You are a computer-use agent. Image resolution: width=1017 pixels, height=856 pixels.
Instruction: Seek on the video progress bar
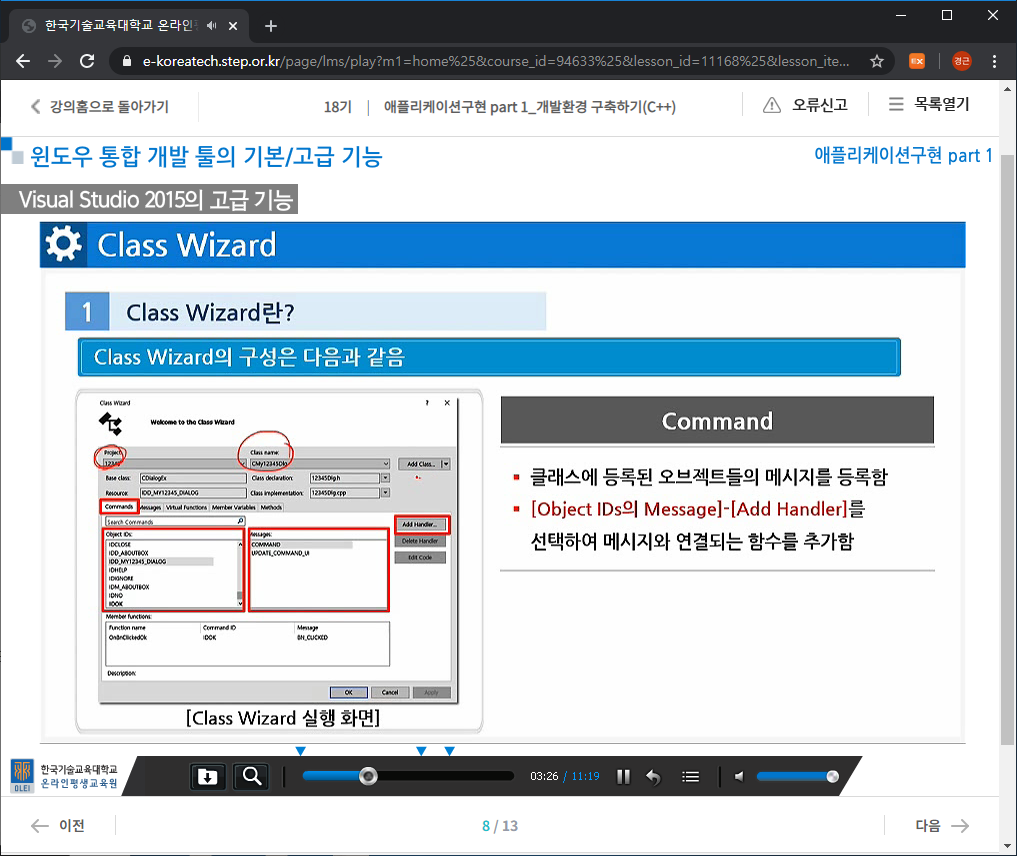coord(408,776)
